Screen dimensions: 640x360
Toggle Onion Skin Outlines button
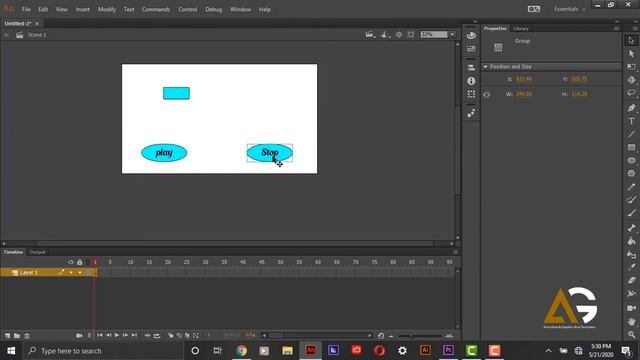coord(179,336)
